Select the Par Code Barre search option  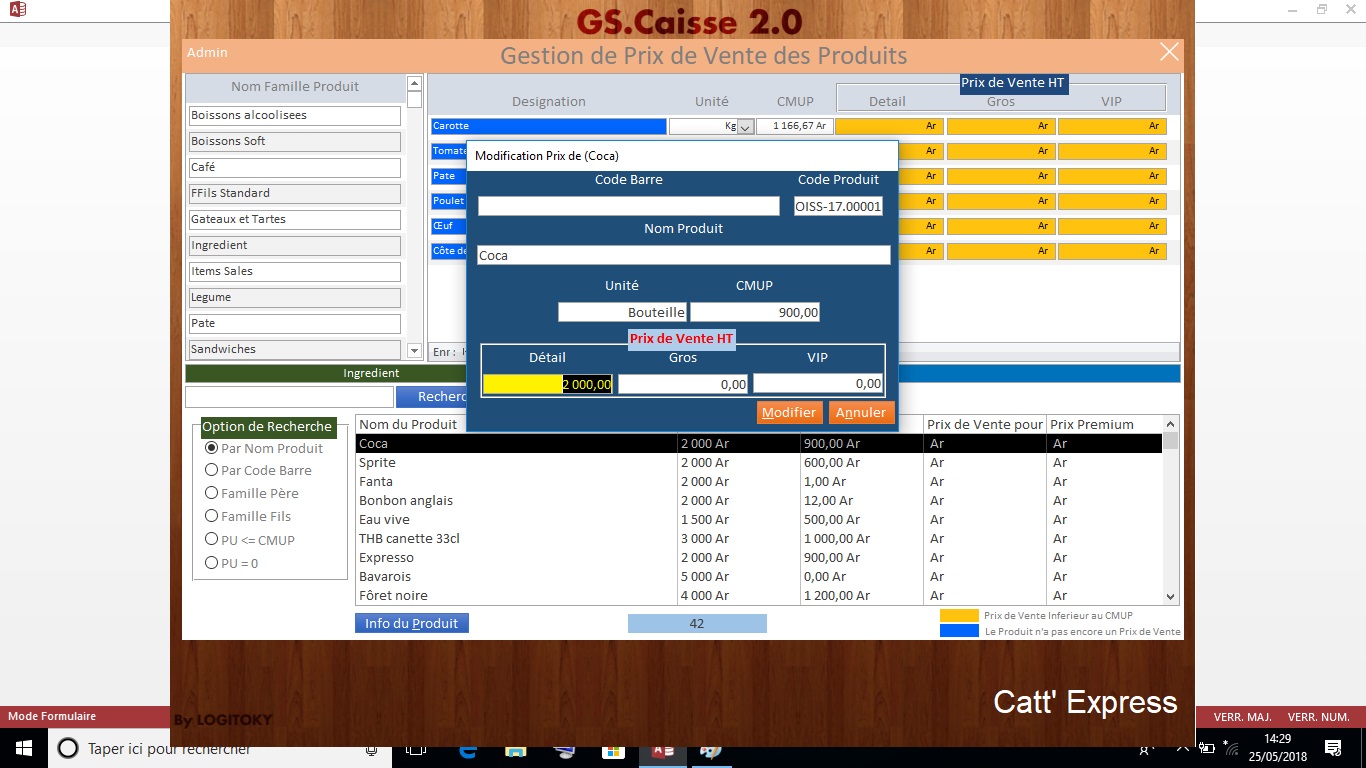tap(211, 470)
